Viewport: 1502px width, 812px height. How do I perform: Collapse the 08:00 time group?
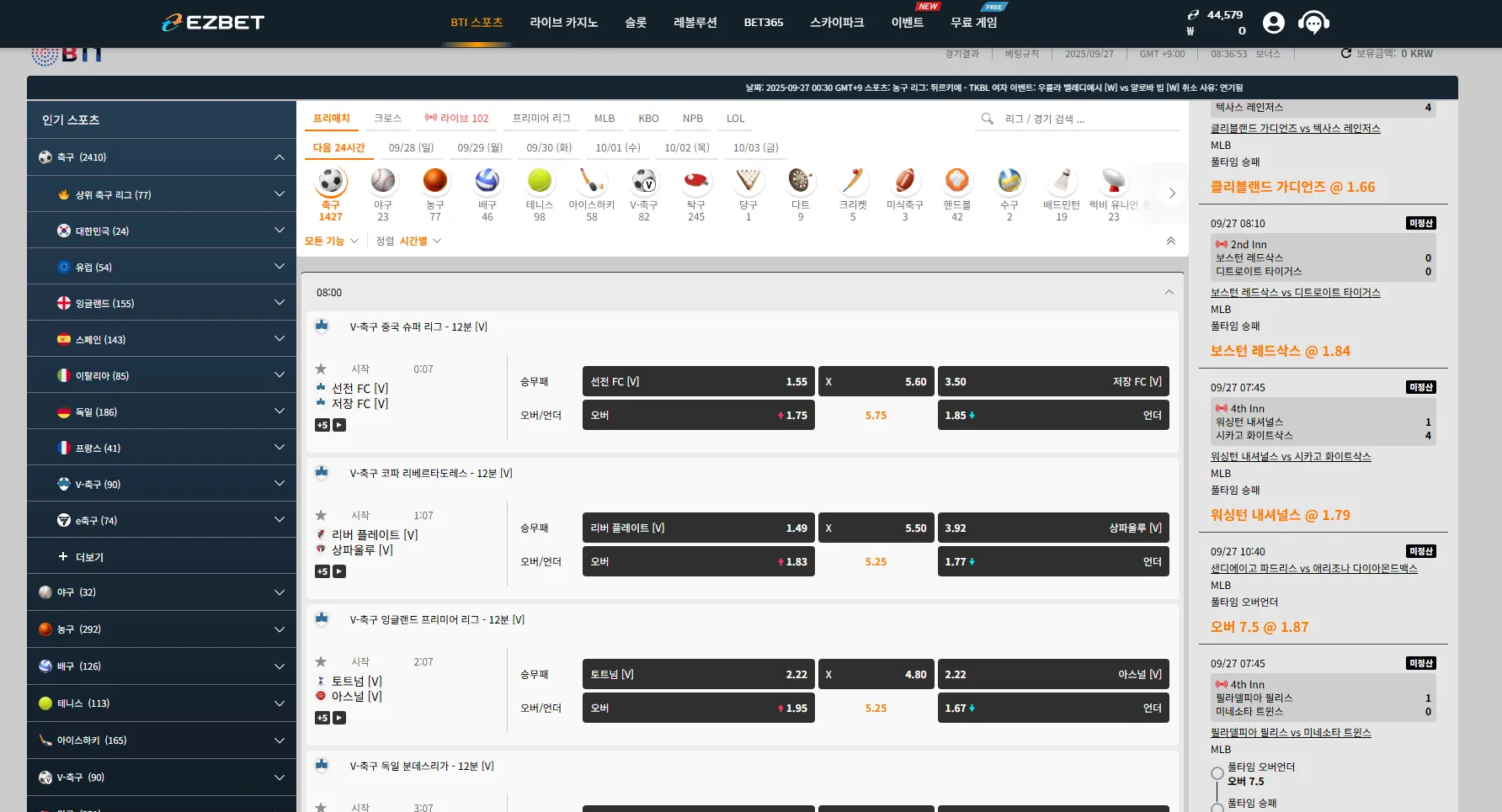[x=1169, y=292]
